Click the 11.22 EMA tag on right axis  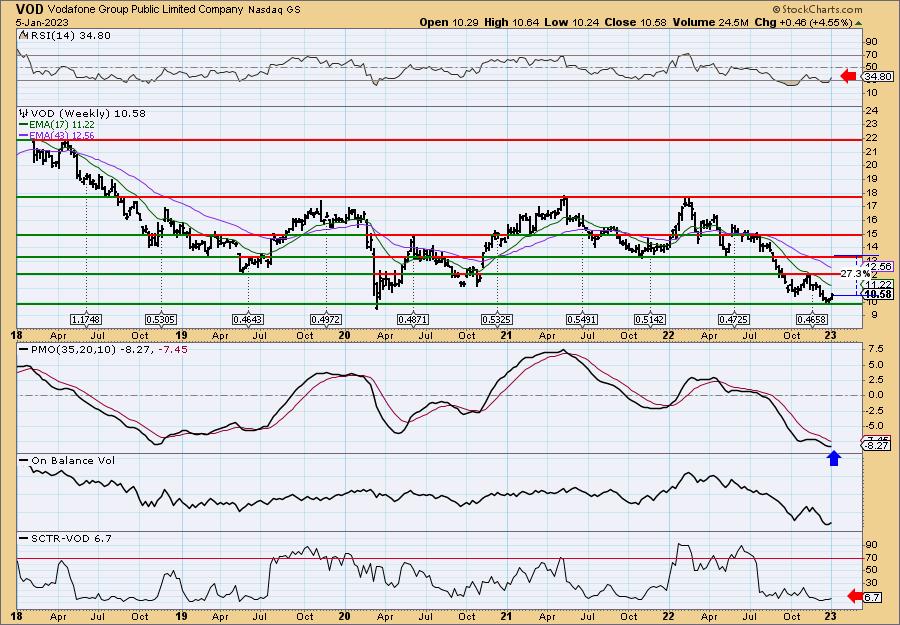[x=878, y=285]
